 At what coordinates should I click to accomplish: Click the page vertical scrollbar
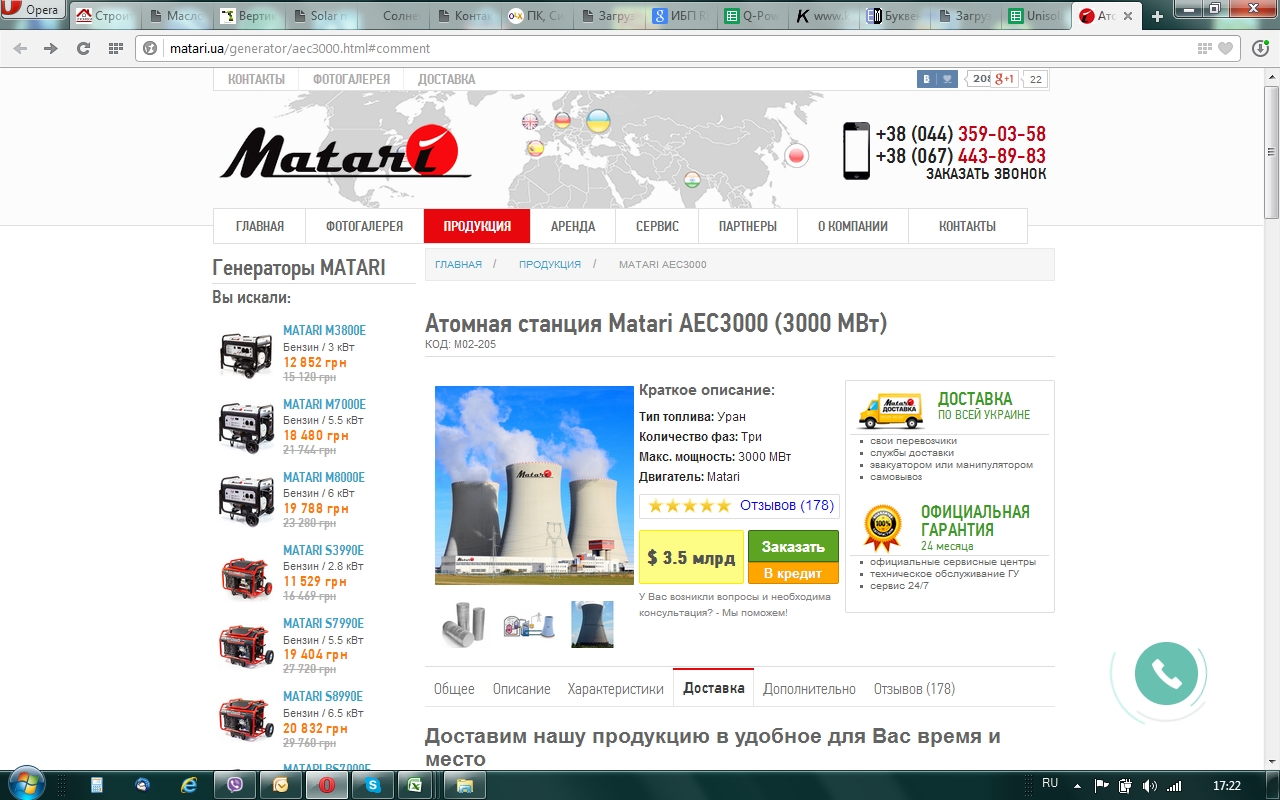point(1272,418)
